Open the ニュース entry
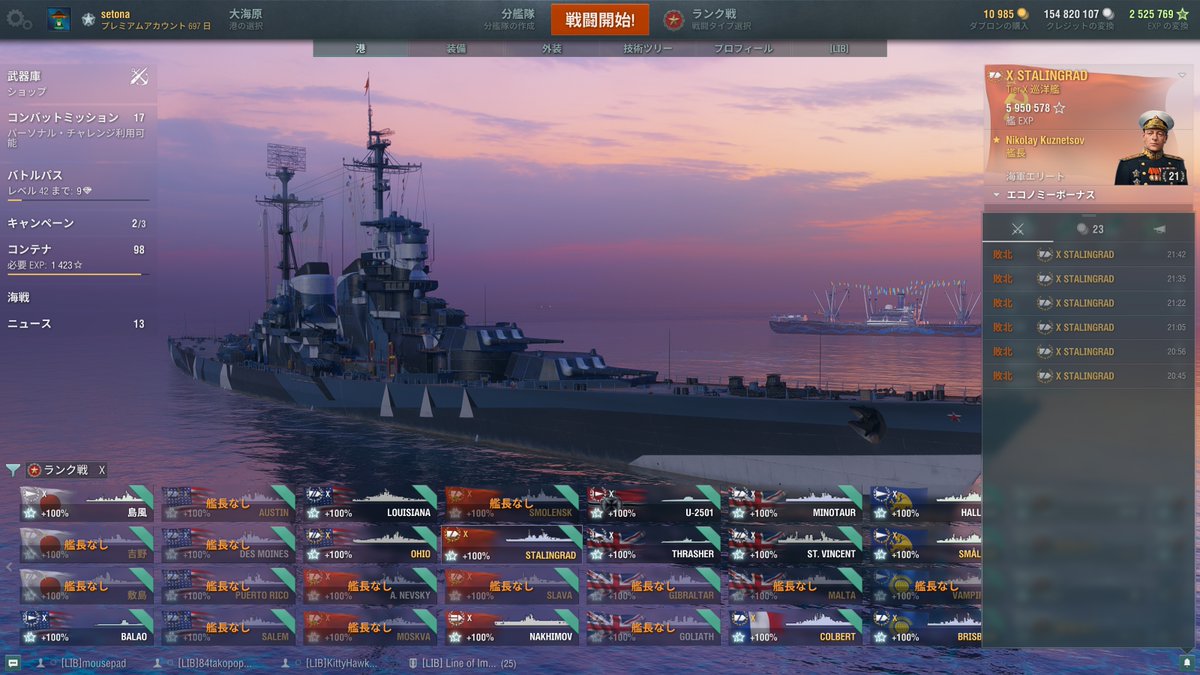 tap(78, 323)
